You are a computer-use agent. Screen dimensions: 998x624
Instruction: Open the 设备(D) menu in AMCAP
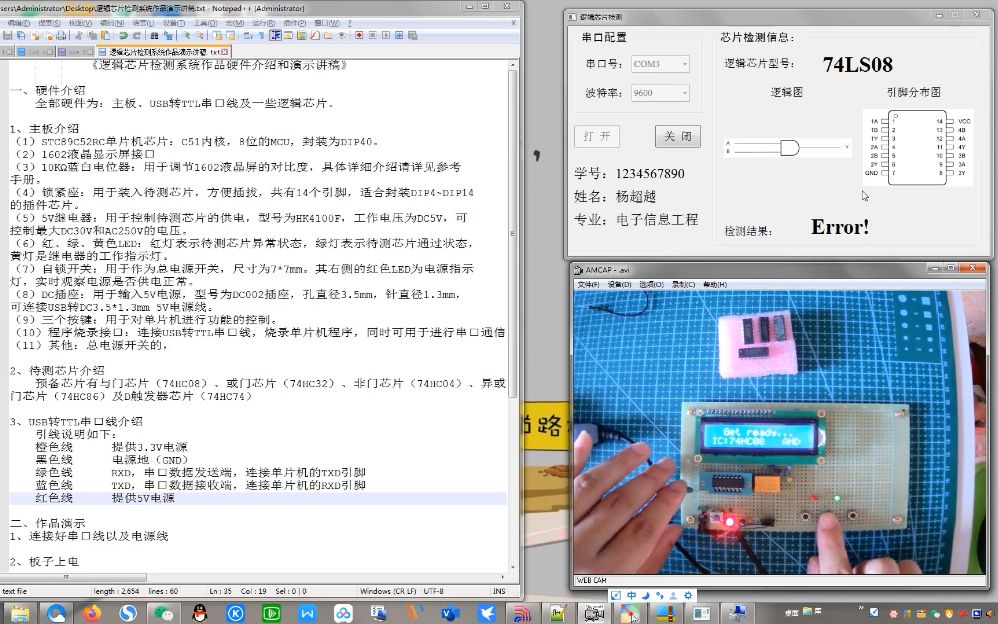point(619,284)
